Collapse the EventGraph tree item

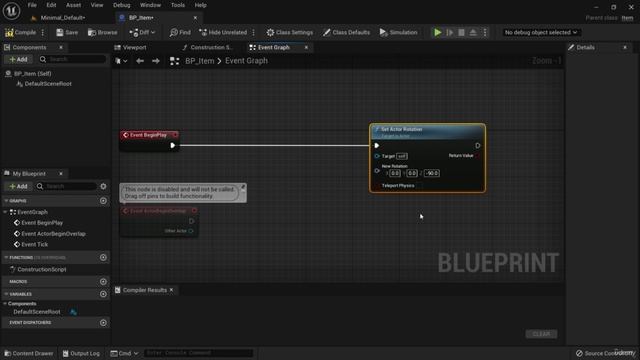[x=5, y=212]
